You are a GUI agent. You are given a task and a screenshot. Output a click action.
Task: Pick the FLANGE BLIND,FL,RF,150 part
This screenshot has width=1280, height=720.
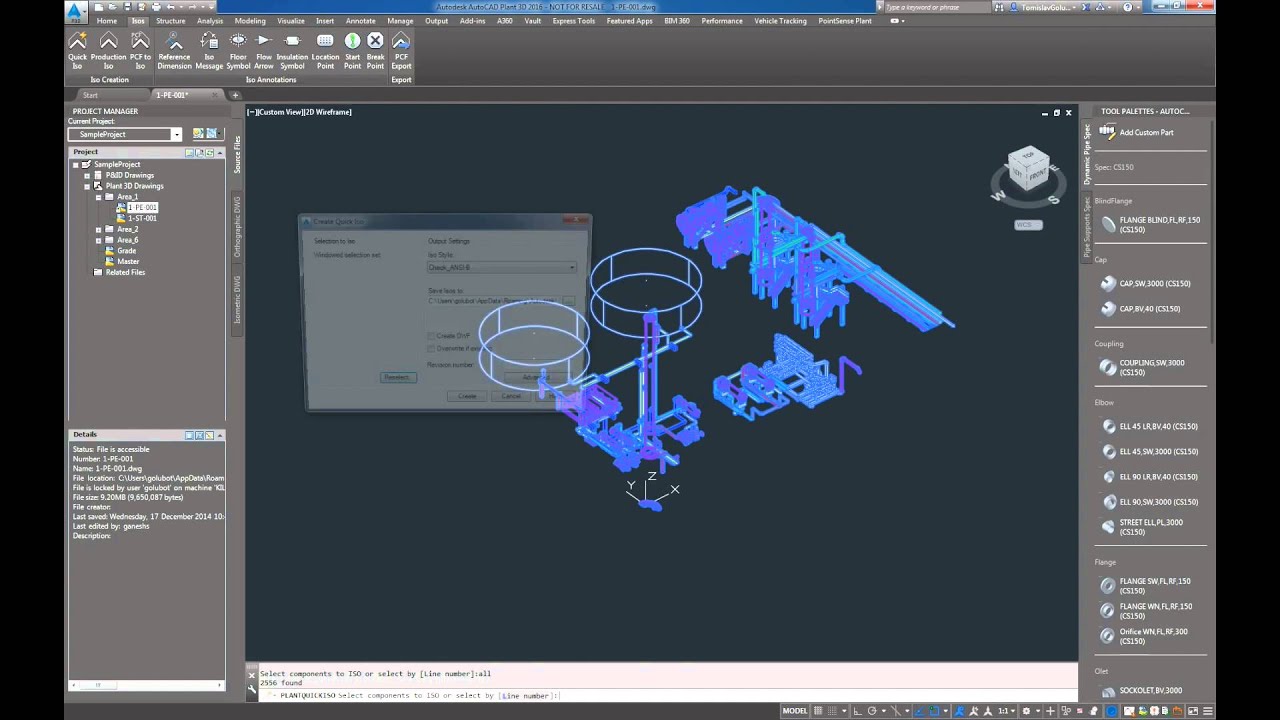(x=1150, y=225)
